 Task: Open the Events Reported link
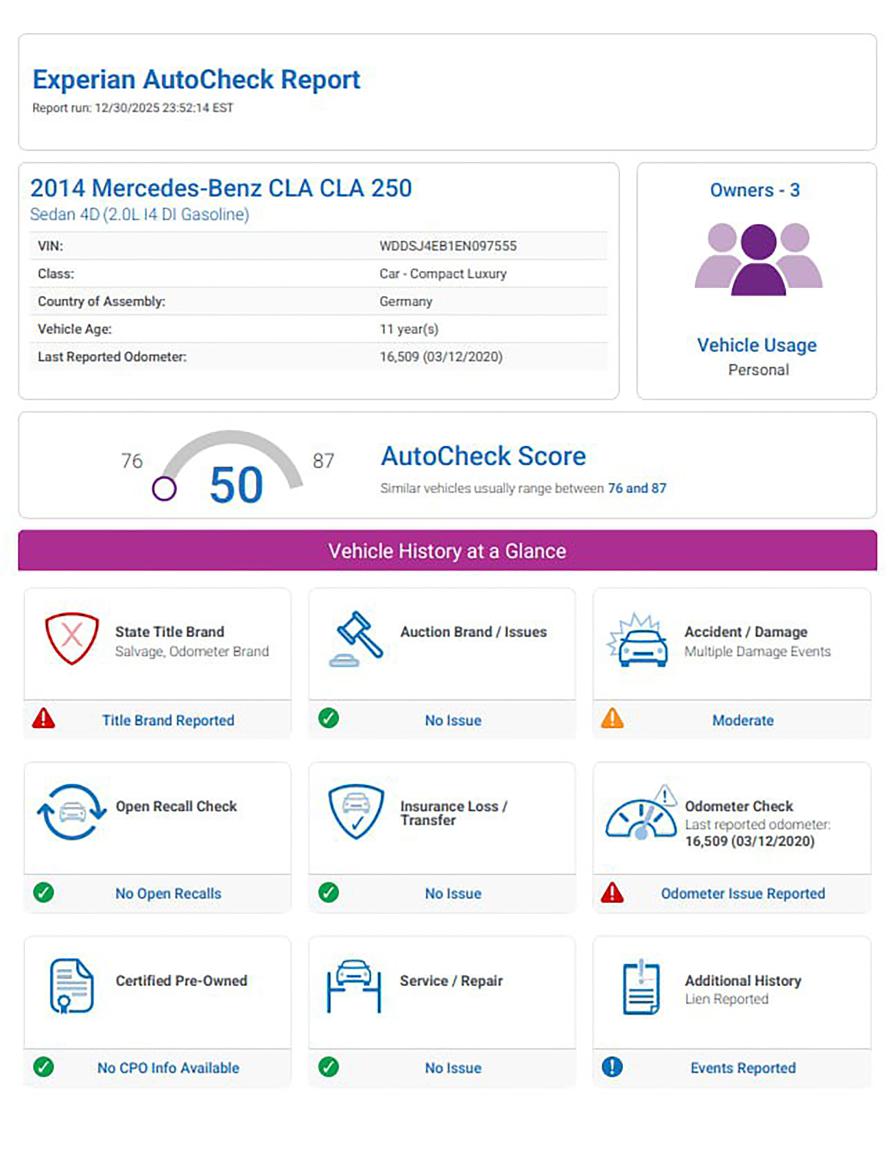[x=743, y=1068]
